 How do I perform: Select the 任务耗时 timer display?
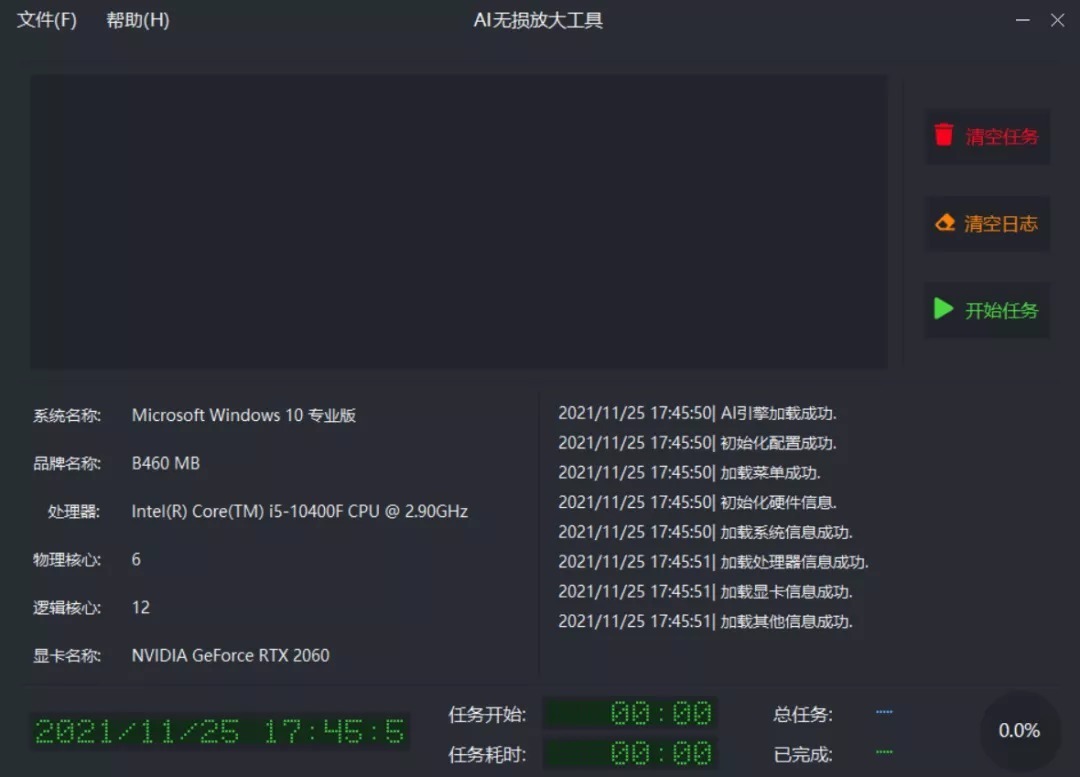pos(630,752)
